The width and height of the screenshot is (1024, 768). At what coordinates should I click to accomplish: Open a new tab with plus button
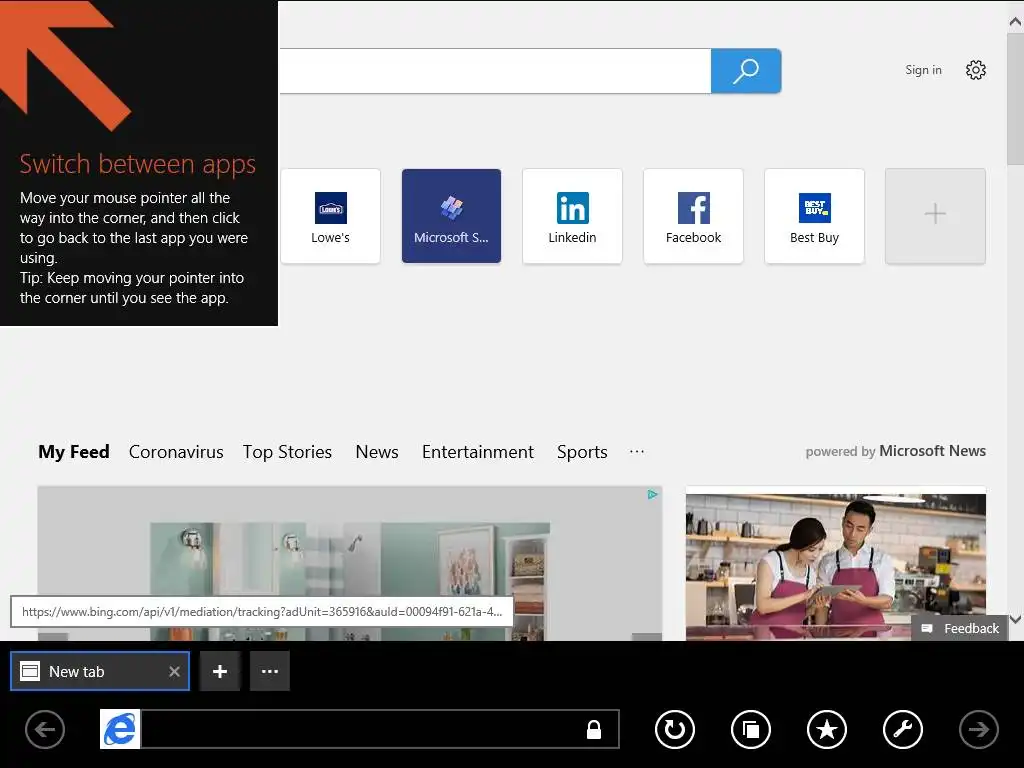click(x=220, y=671)
